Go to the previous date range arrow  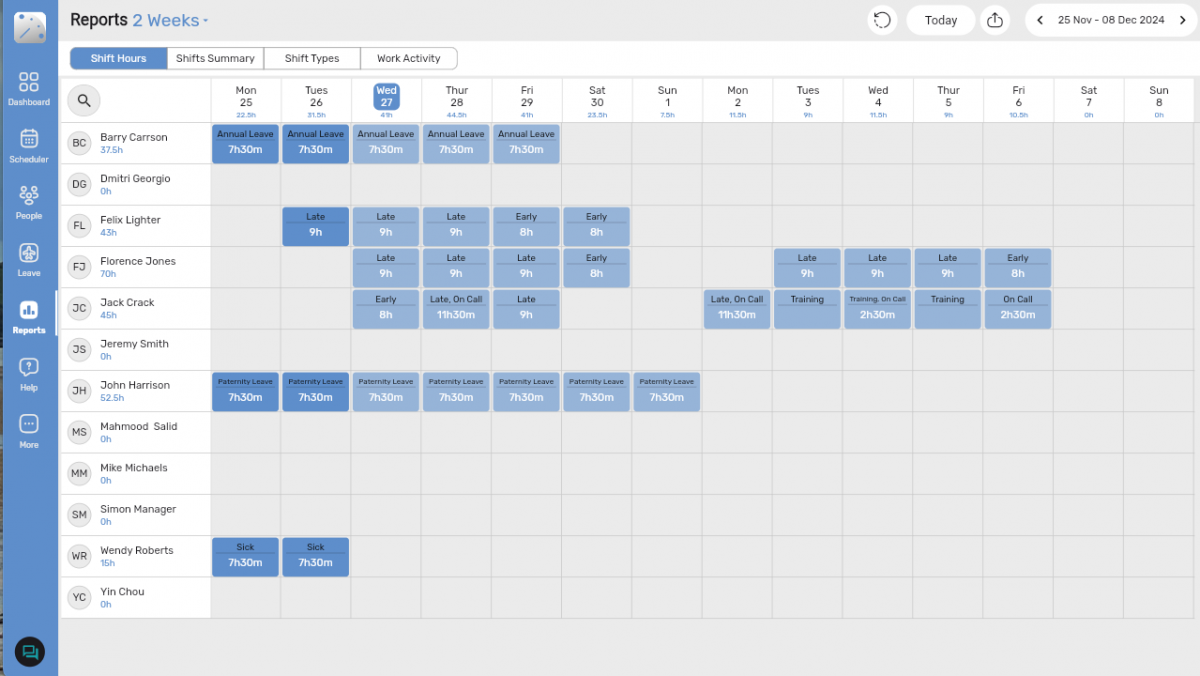[1040, 20]
